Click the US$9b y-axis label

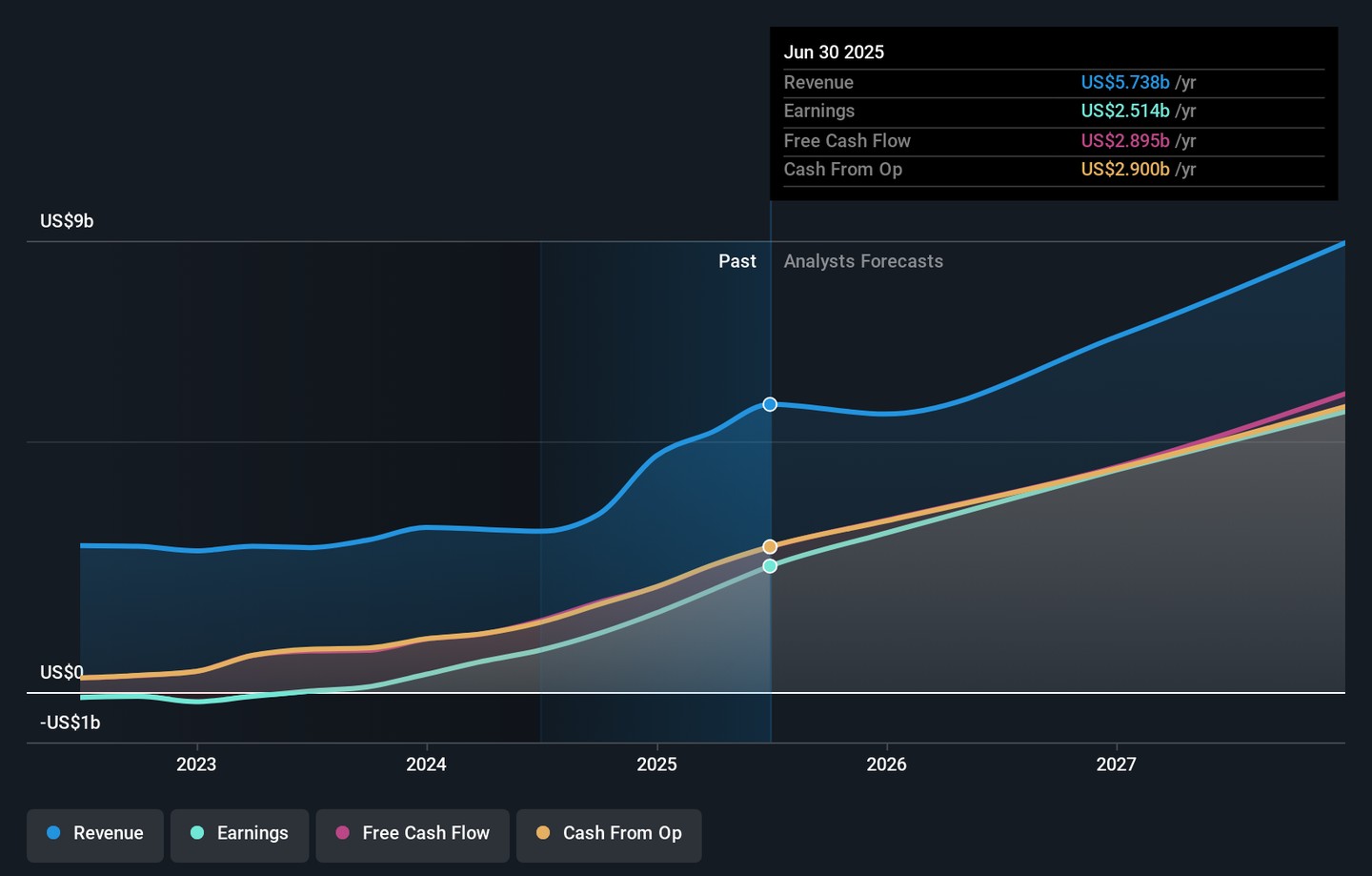click(x=67, y=221)
